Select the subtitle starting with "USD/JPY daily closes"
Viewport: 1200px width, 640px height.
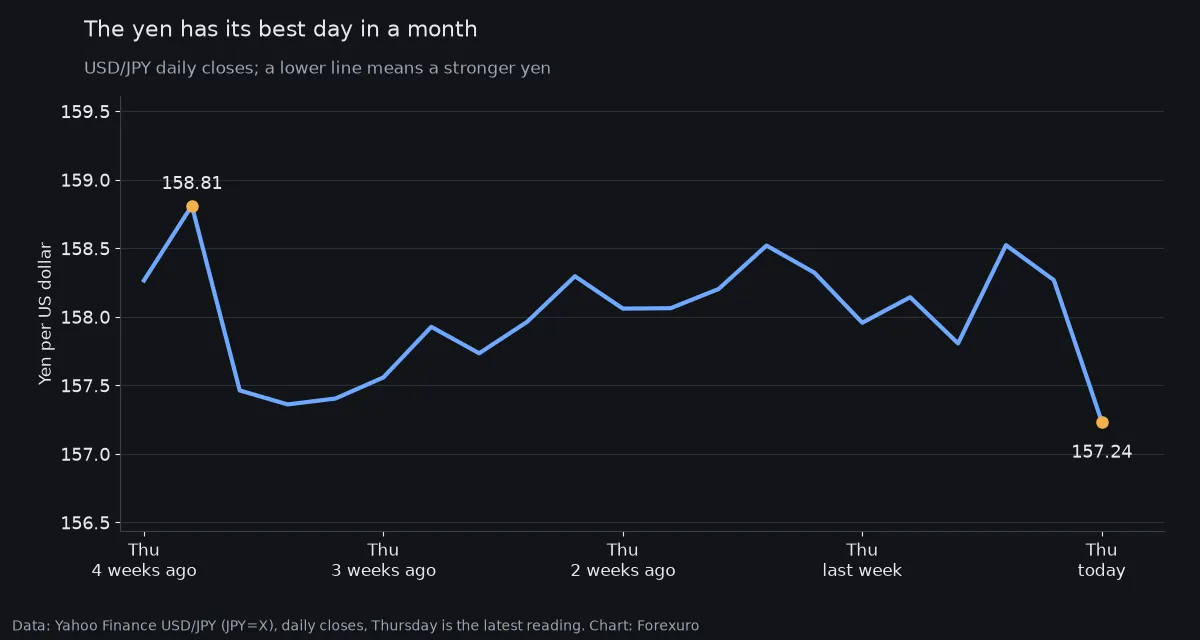317,68
